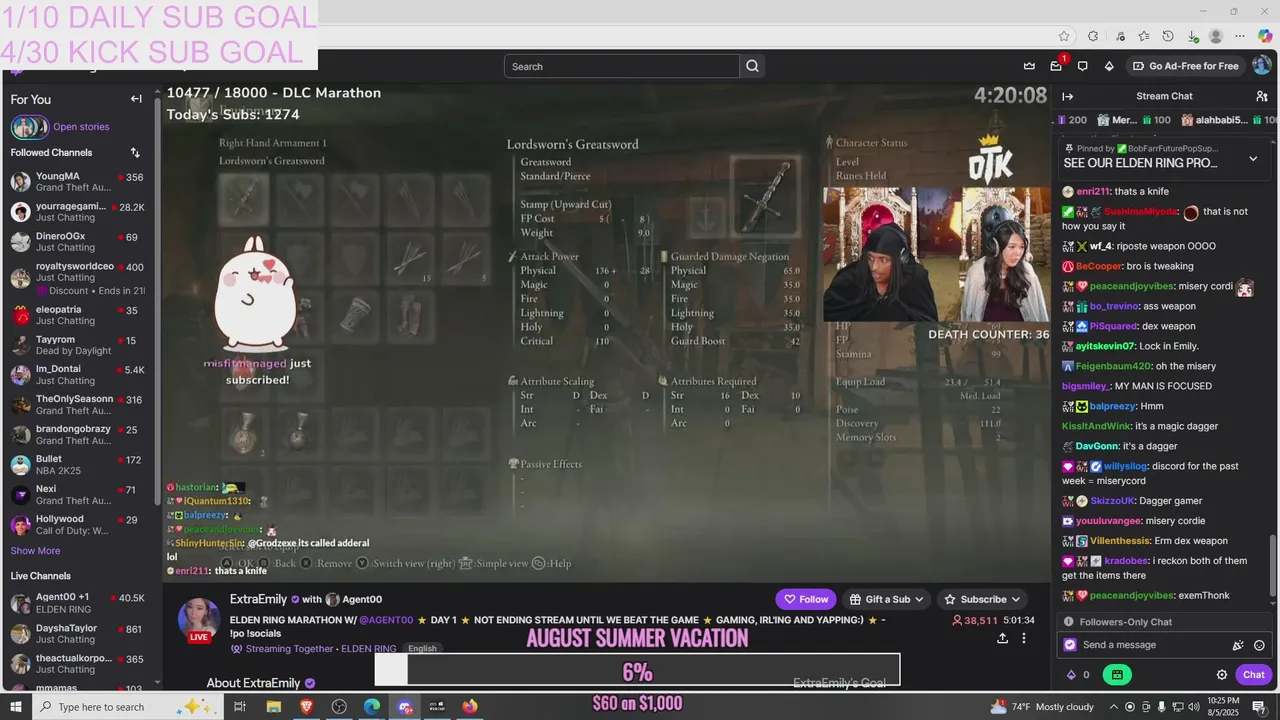
Task: Open Windows Task View button
Action: click(240, 707)
